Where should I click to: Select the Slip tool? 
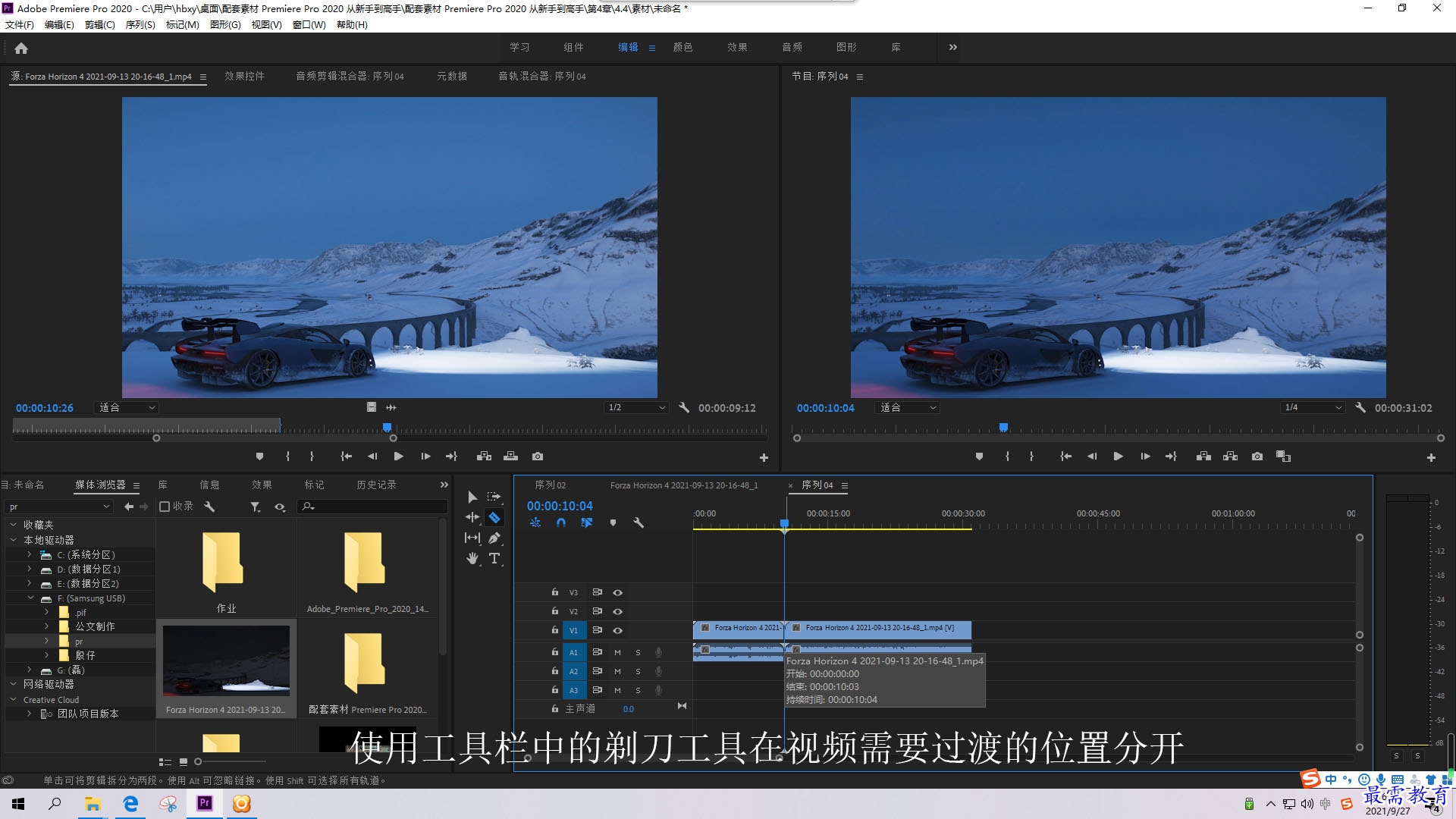pos(472,538)
